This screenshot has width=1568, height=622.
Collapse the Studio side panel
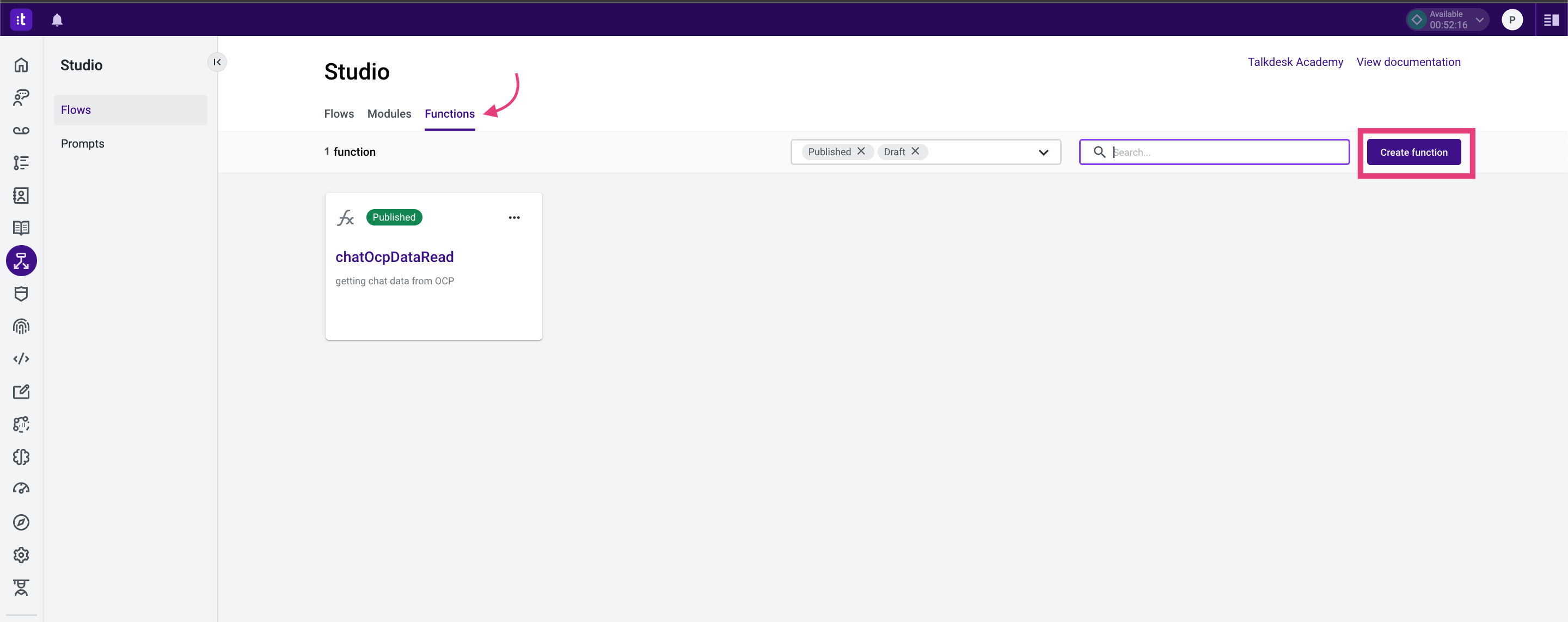coord(217,62)
